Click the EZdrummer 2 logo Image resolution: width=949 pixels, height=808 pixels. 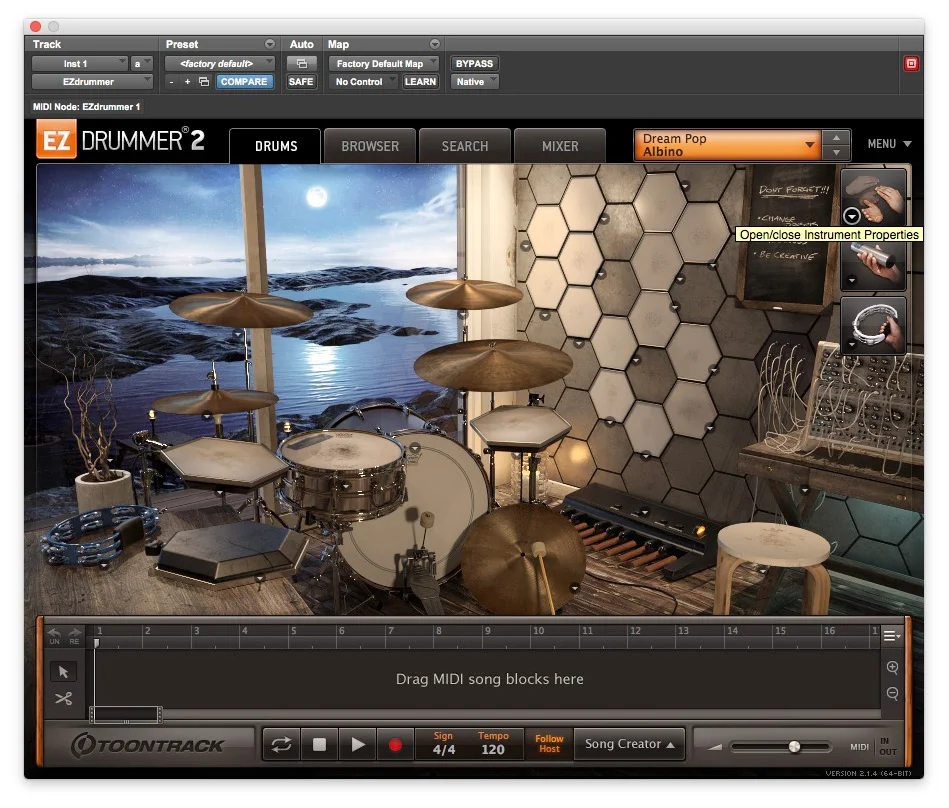click(x=121, y=140)
